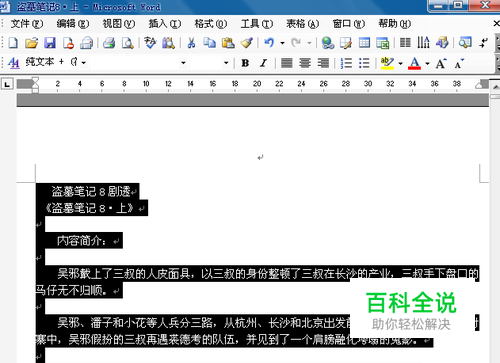Click the greyed Redo arrow icon

pyautogui.click(x=296, y=43)
